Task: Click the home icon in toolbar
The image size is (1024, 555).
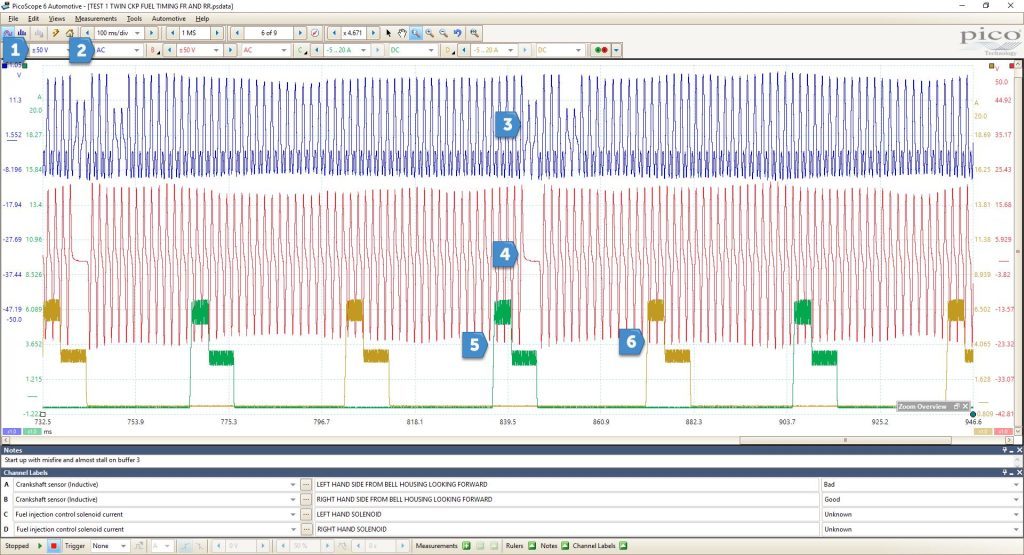Action: (x=69, y=33)
